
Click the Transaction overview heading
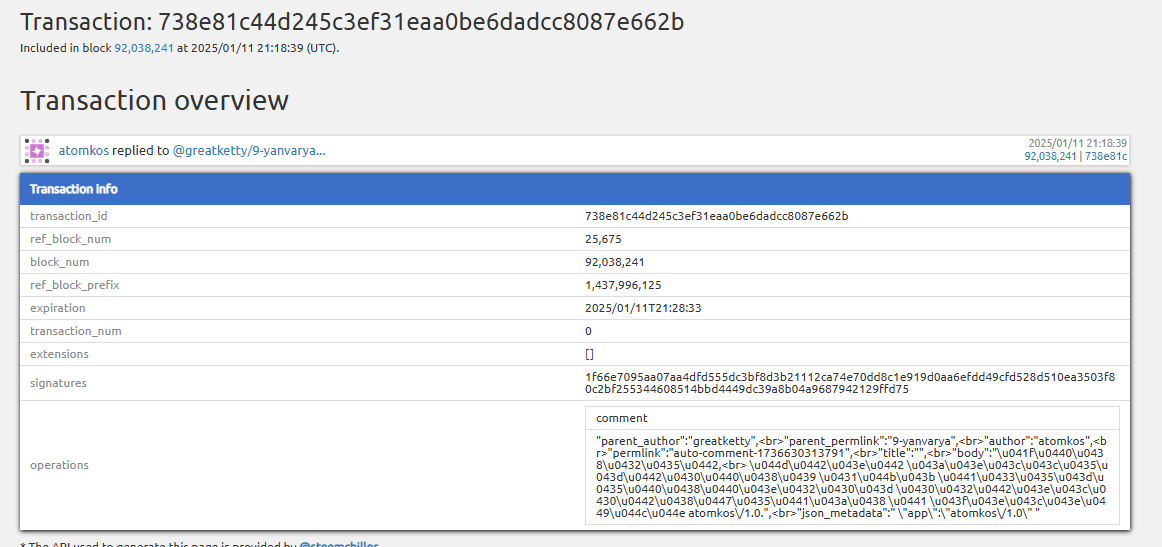point(154,100)
